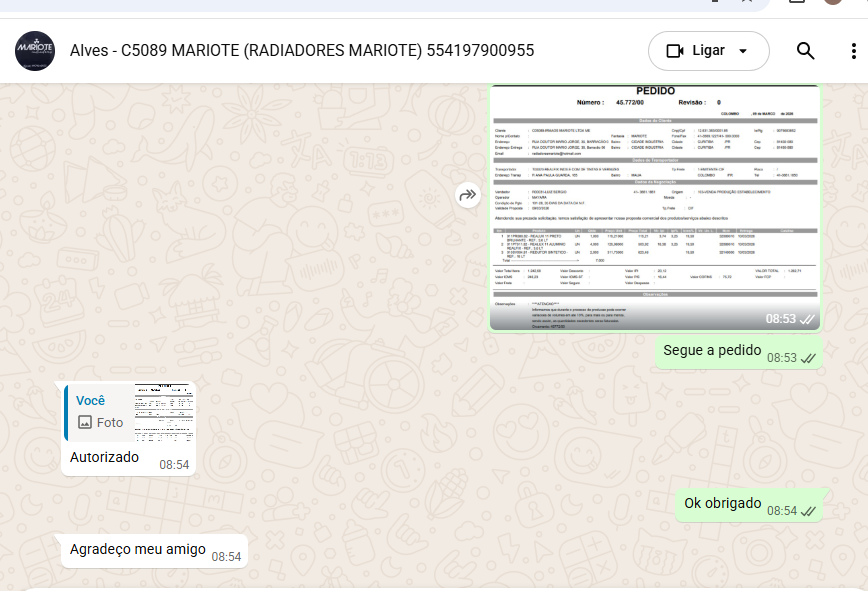Jump to original via 'Você' quoted reply
The image size is (868, 591).
click(91, 401)
